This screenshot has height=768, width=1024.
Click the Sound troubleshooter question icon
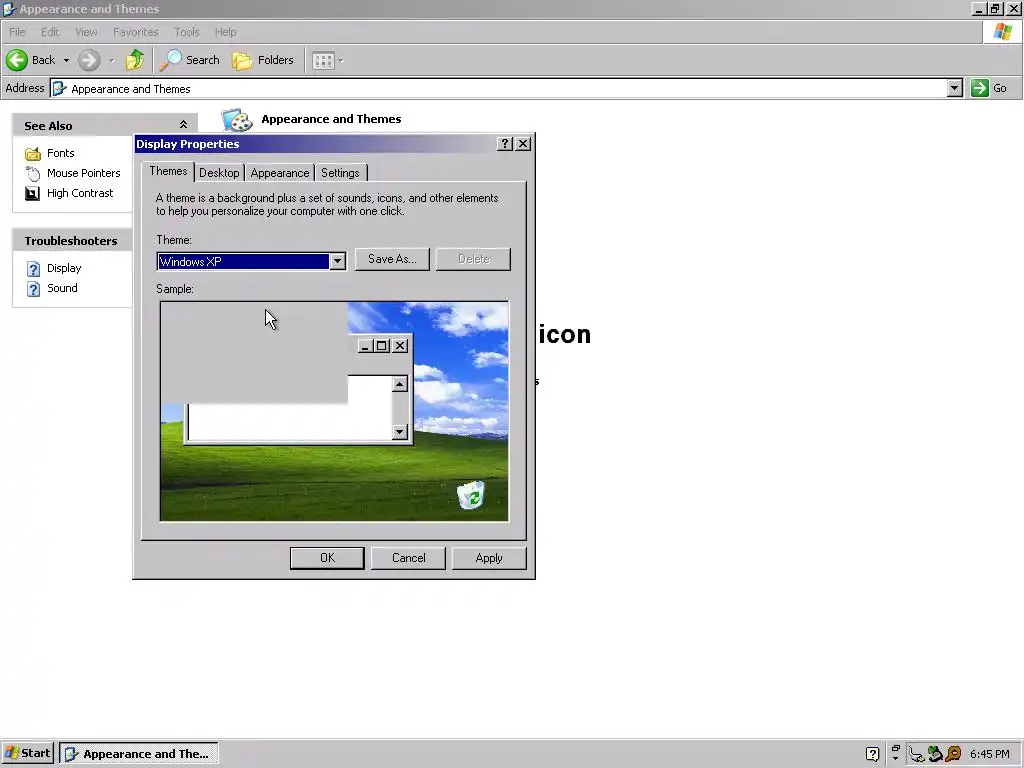pos(33,289)
